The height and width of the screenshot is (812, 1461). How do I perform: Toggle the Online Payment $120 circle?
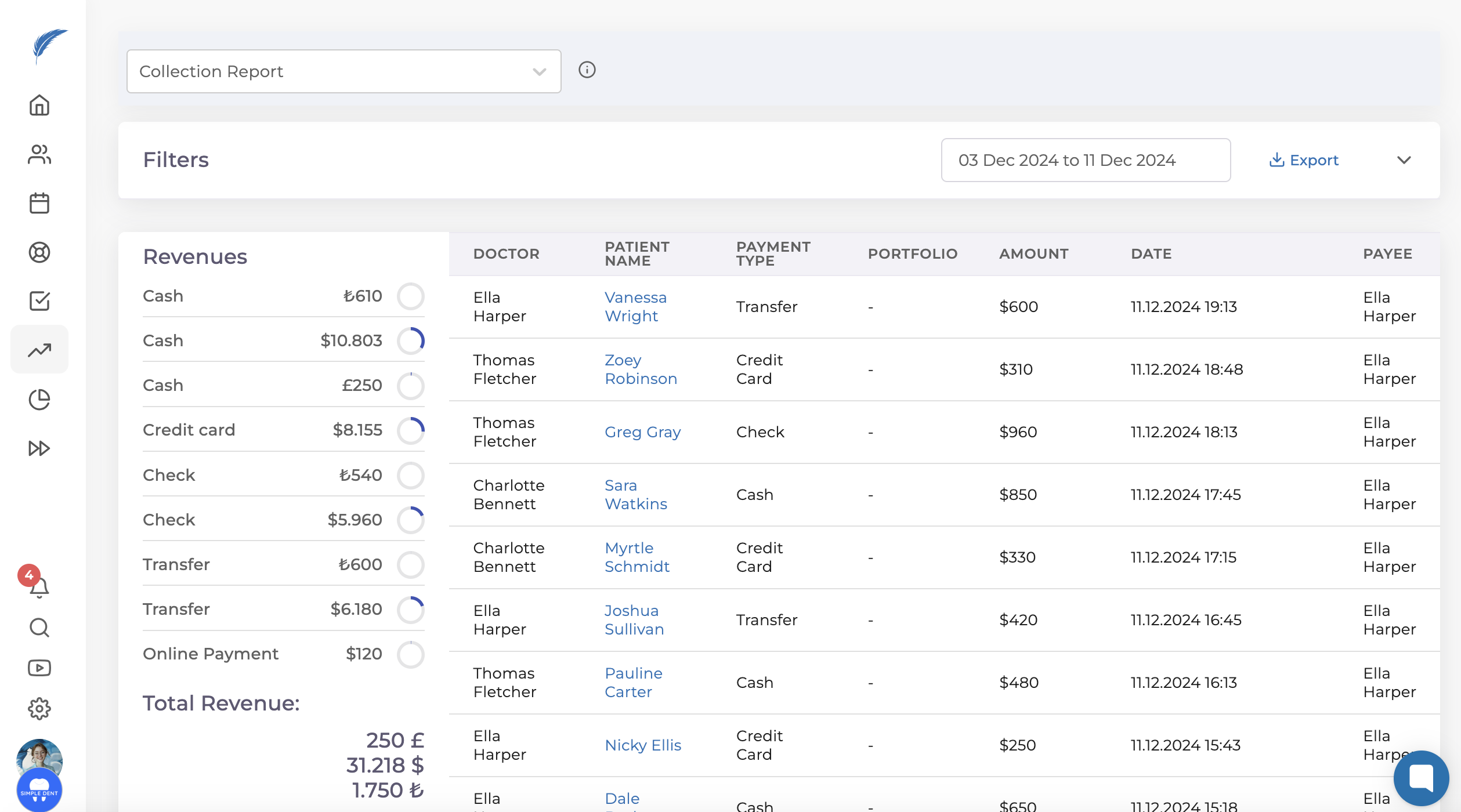point(410,654)
